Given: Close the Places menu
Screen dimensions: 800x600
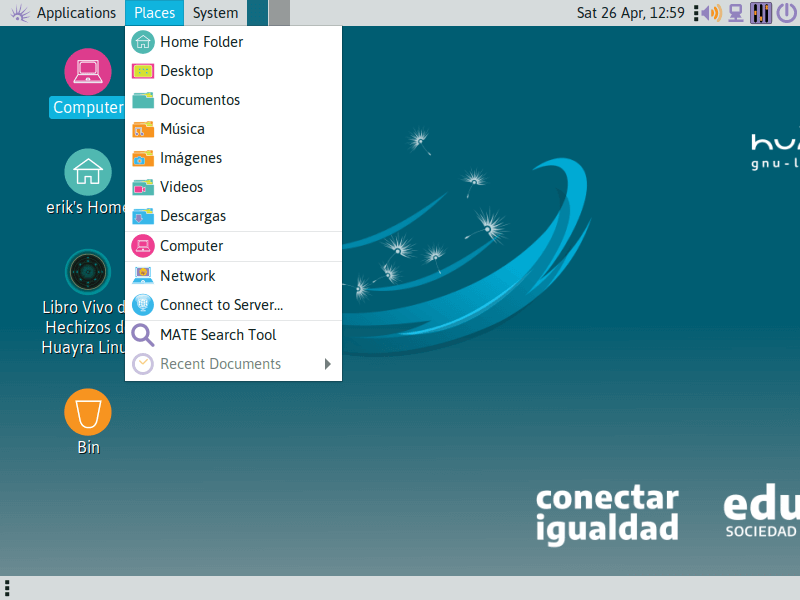Looking at the screenshot, I should coord(154,13).
